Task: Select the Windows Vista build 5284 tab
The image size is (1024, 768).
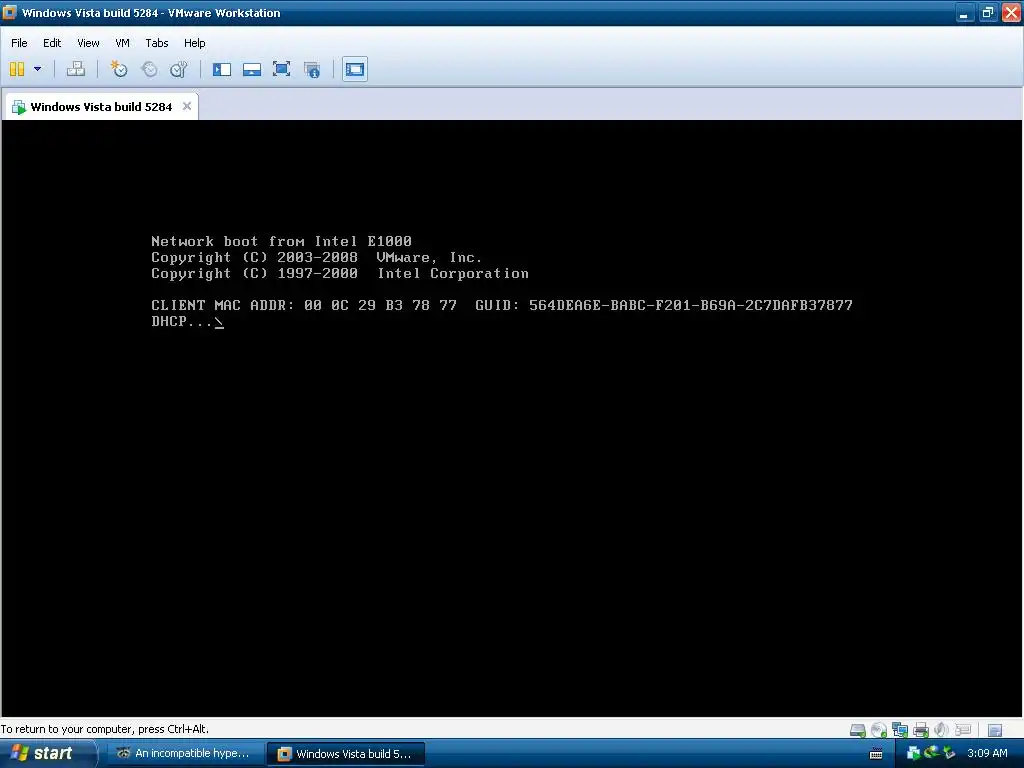Action: (101, 106)
